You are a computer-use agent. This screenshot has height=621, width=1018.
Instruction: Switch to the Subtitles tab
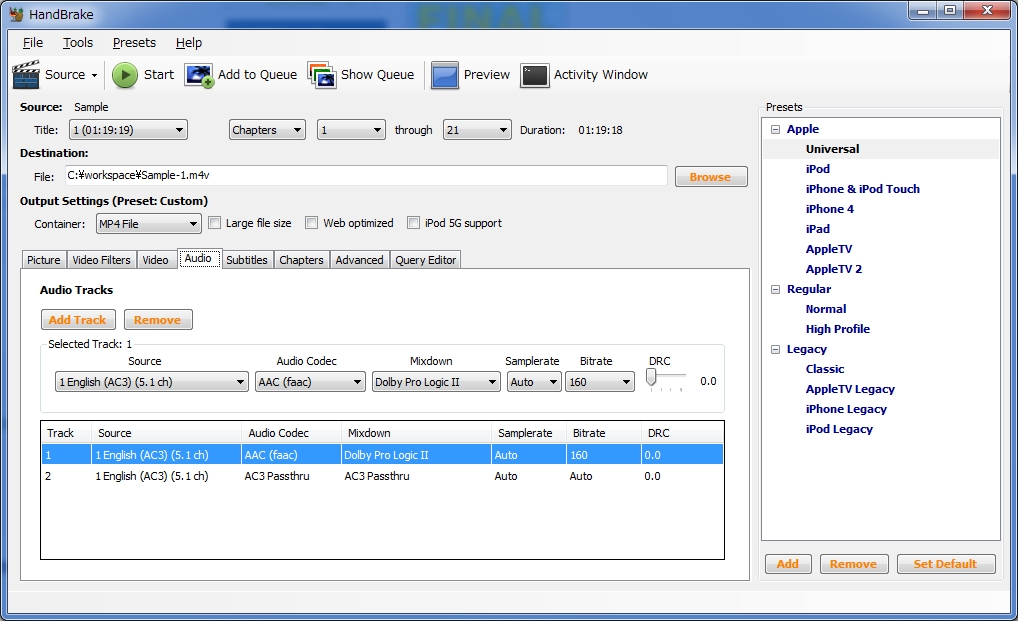tap(247, 260)
